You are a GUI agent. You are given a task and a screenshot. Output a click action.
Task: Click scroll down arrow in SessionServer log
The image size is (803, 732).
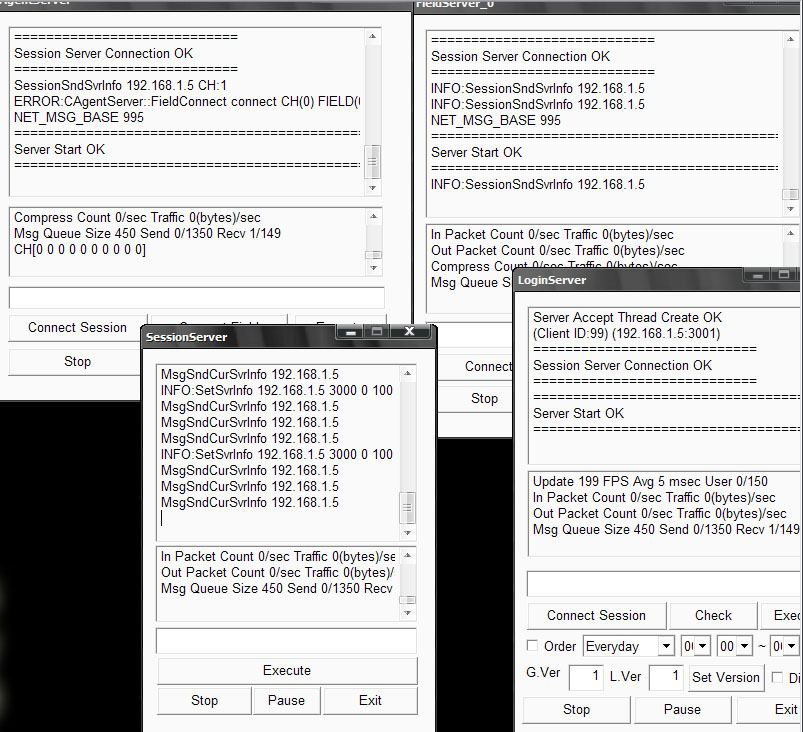click(x=408, y=533)
